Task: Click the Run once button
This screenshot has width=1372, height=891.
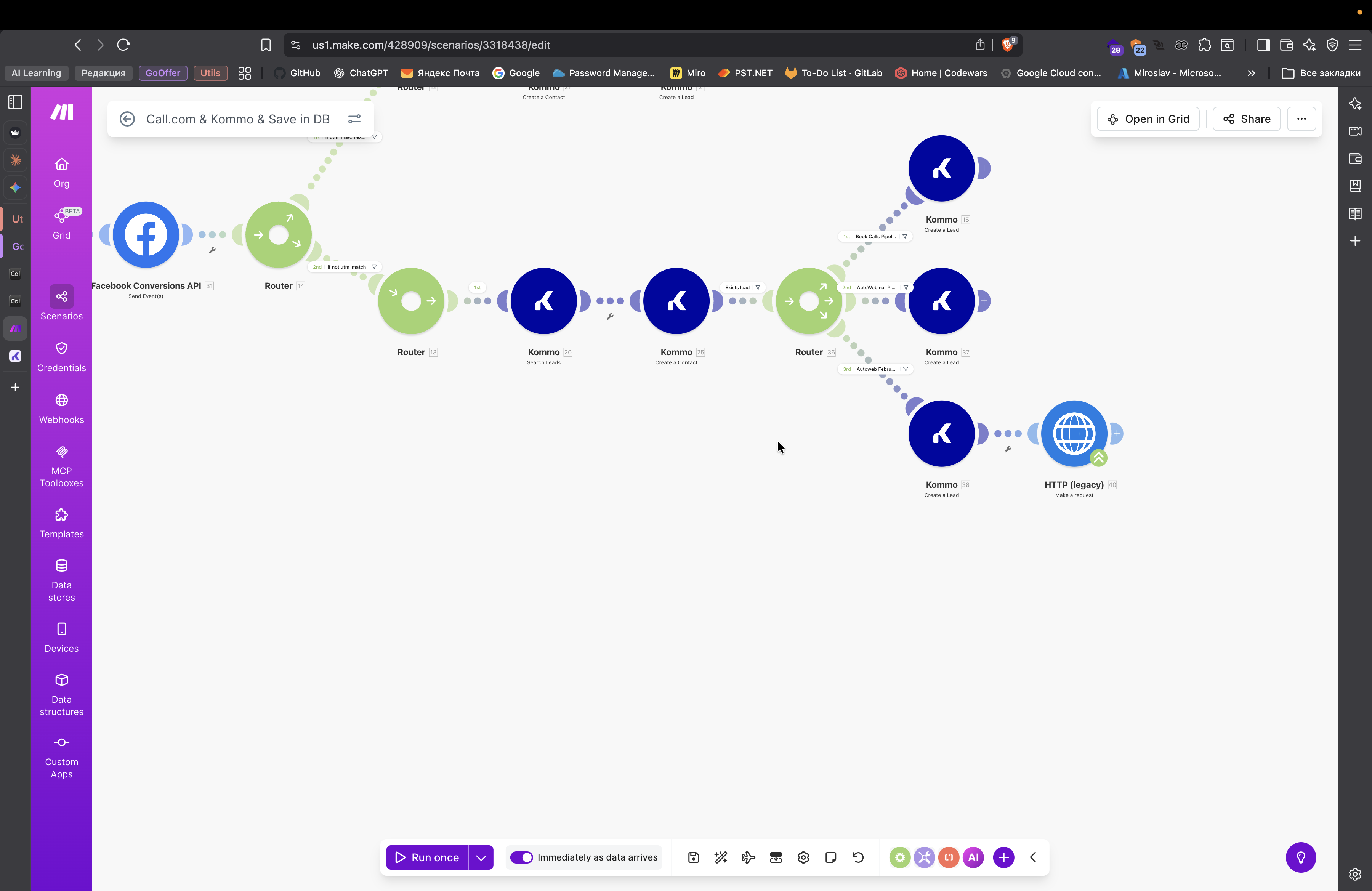Action: (x=427, y=857)
